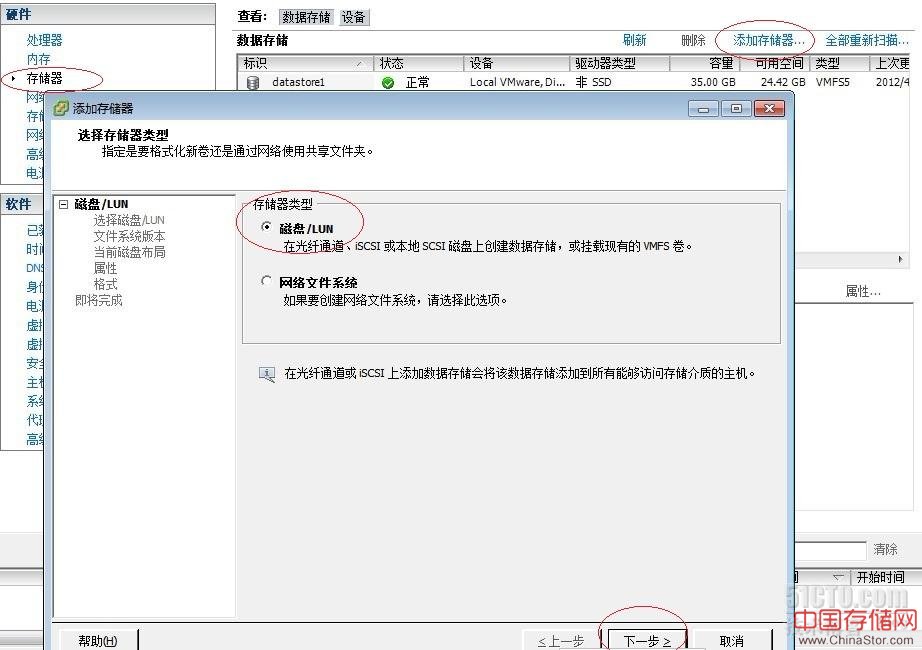
Task: Click the 清除 button
Action: [885, 549]
